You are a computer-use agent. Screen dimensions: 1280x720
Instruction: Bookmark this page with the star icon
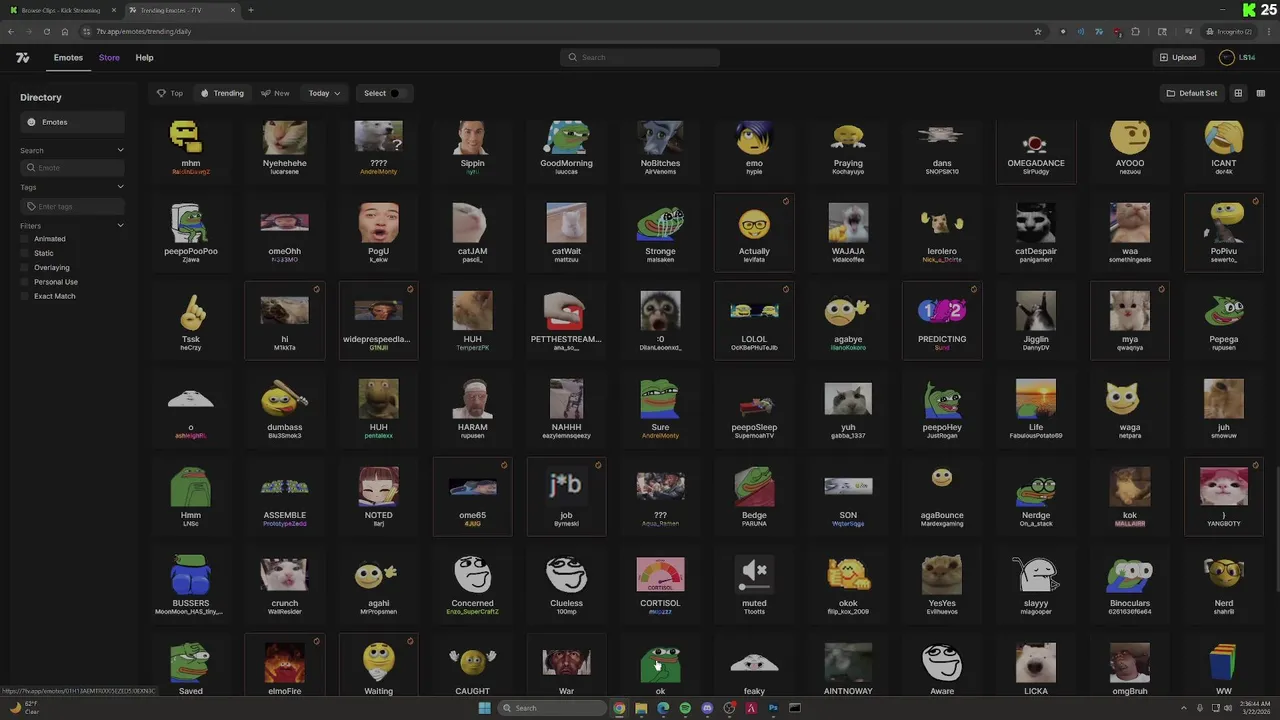(1038, 31)
